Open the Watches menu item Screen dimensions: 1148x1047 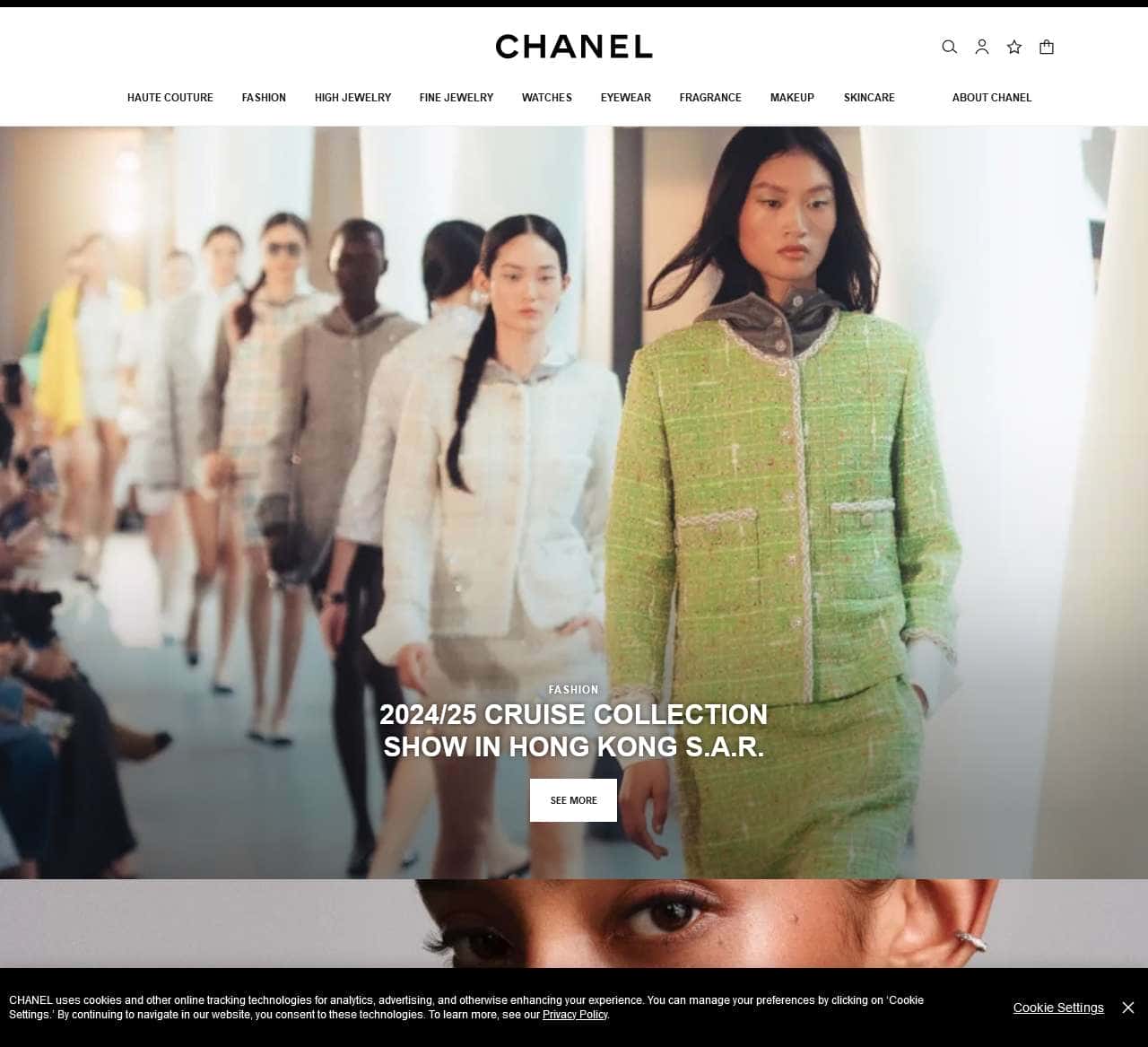(x=547, y=97)
